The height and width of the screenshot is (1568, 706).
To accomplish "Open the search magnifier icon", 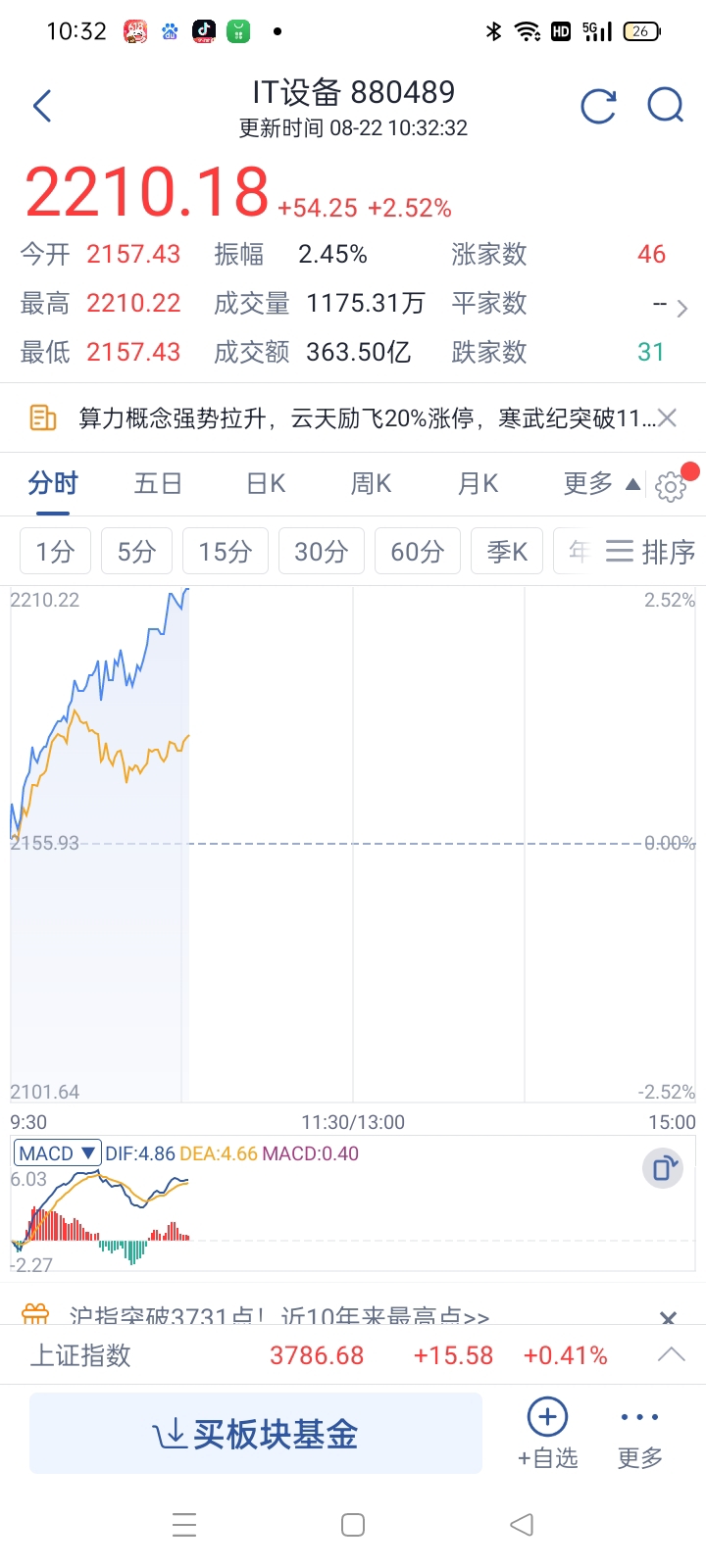I will (666, 105).
